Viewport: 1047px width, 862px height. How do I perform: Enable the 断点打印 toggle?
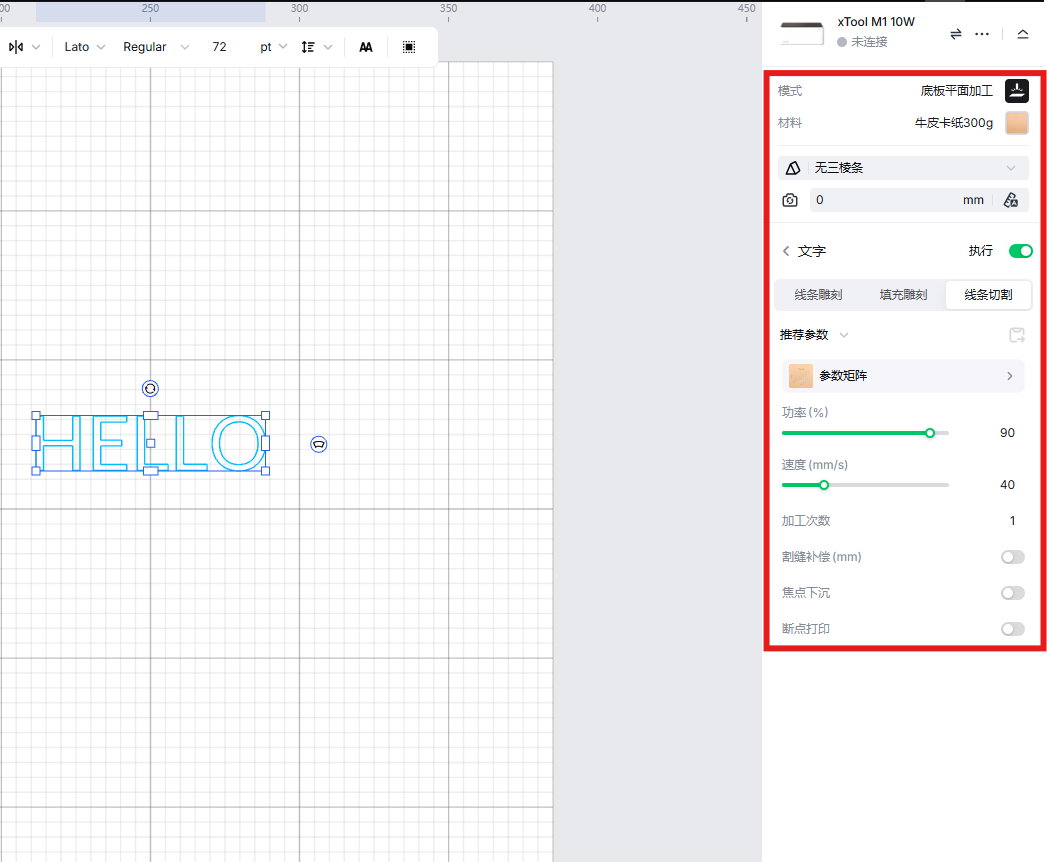pos(1012,629)
